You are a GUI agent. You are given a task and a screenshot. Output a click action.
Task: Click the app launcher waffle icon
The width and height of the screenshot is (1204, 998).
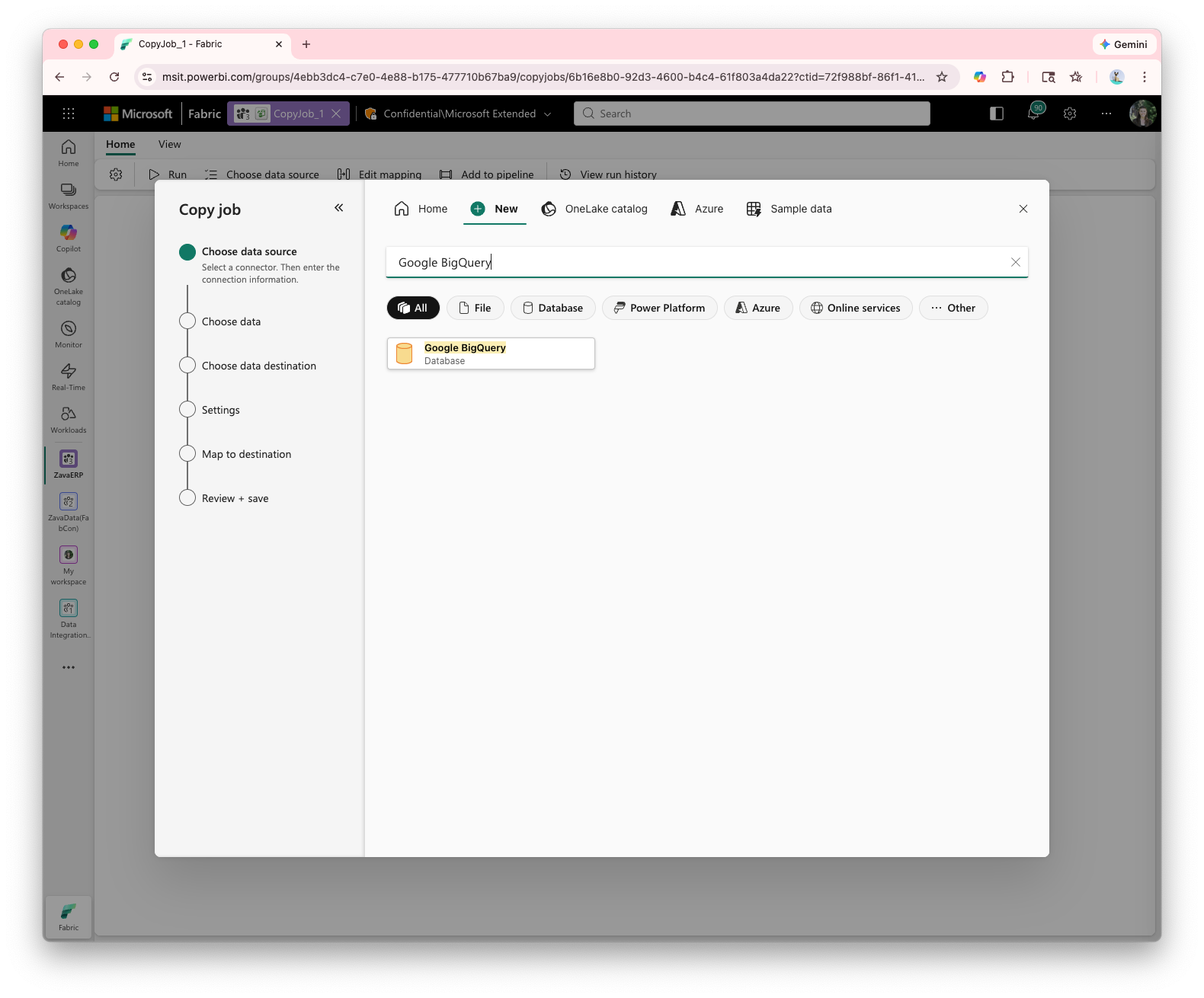[x=69, y=114]
